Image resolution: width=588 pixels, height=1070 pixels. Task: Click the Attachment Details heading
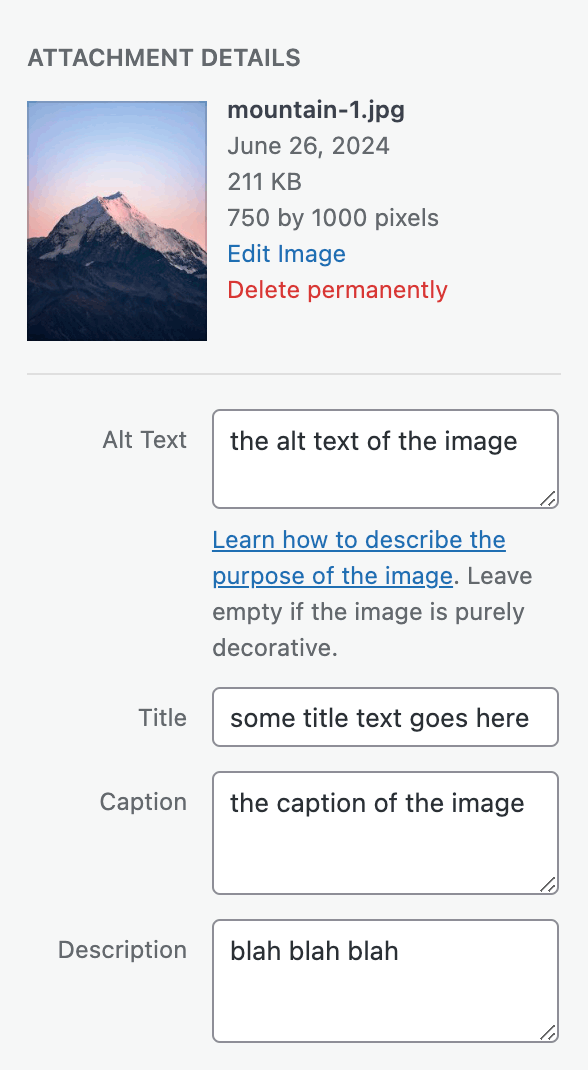pos(163,58)
